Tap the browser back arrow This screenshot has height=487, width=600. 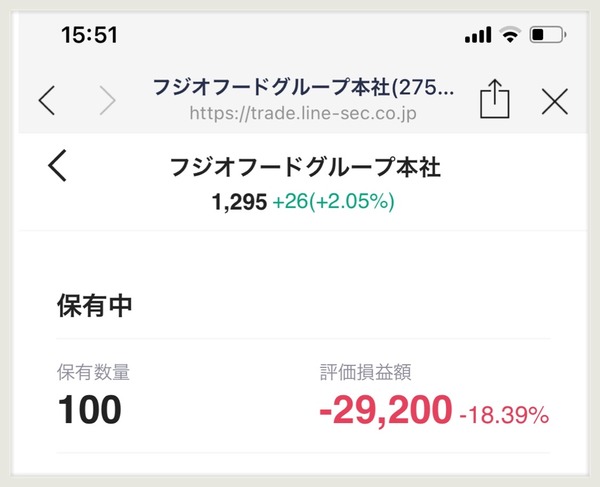pyautogui.click(x=47, y=101)
